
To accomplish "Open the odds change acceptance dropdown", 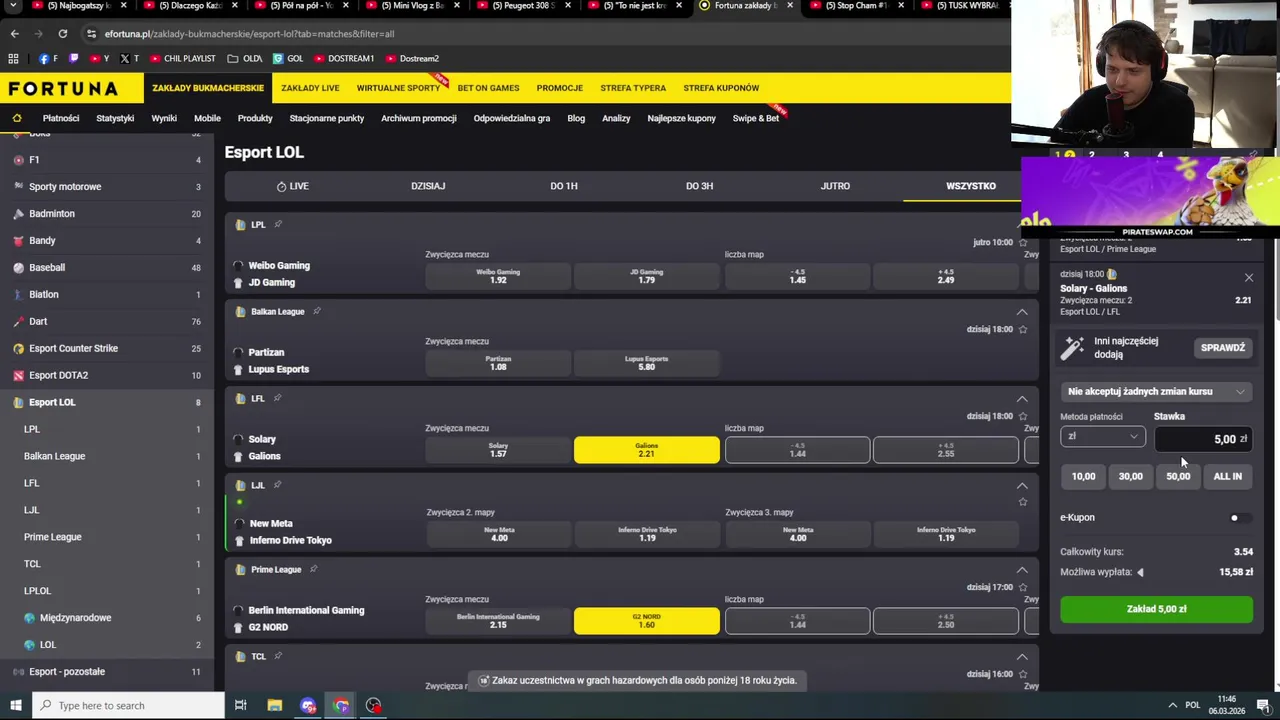I will (1156, 392).
